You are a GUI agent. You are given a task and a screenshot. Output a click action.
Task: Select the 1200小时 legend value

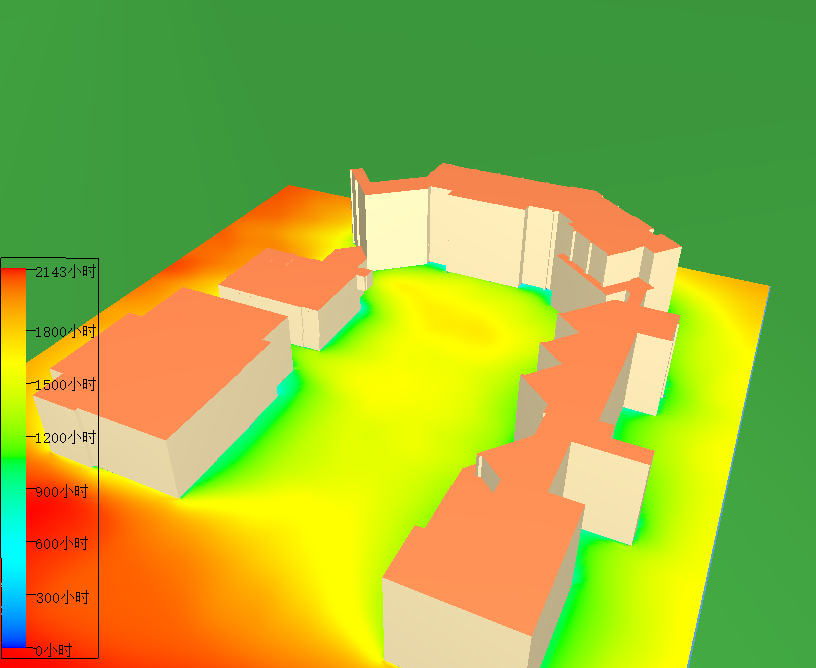(66, 438)
